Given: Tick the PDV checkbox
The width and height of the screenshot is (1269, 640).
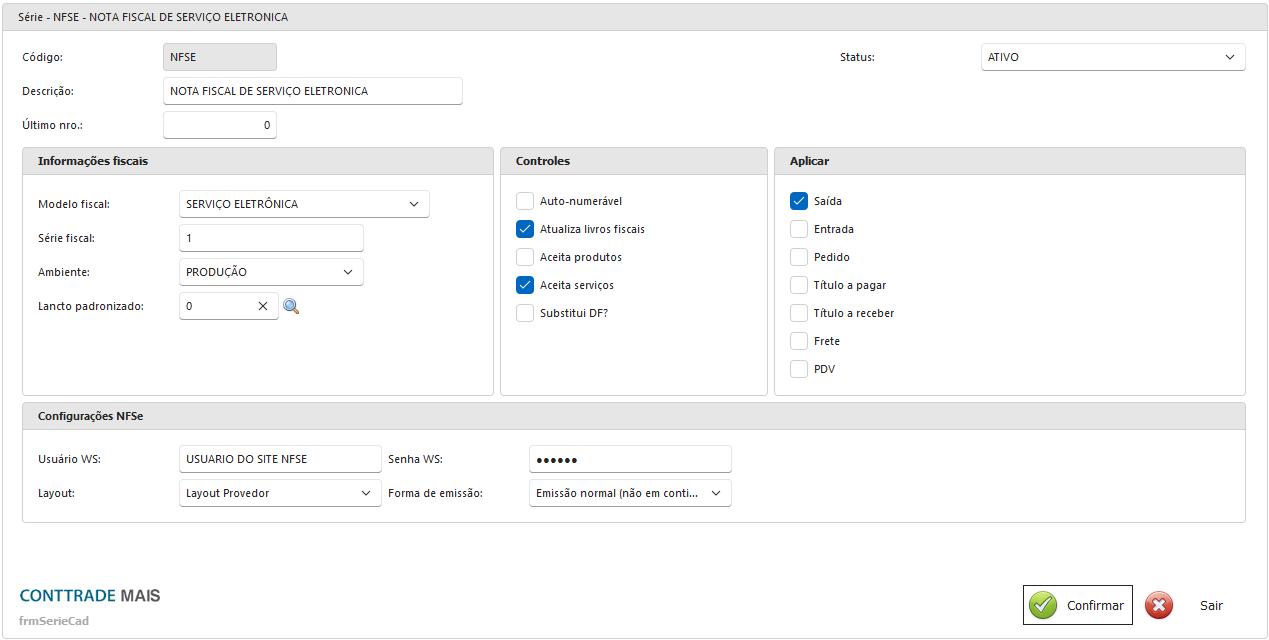Looking at the screenshot, I should tap(799, 369).
